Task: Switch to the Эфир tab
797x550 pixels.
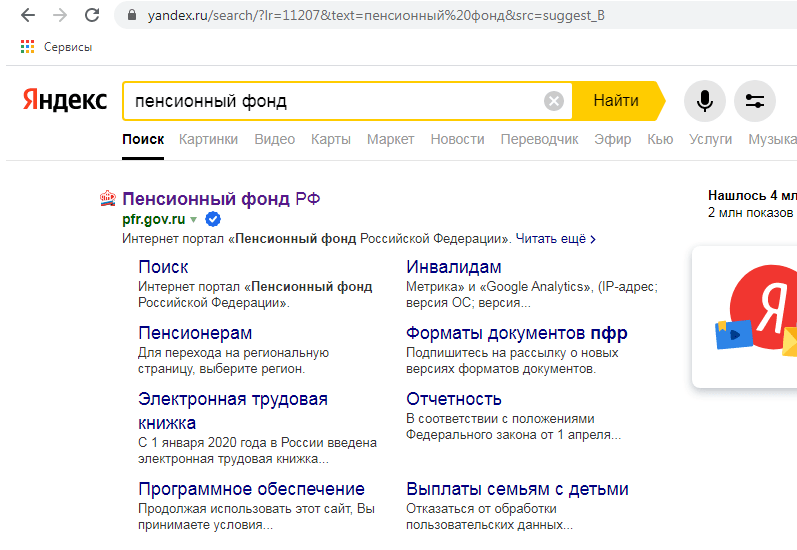Action: coord(612,139)
